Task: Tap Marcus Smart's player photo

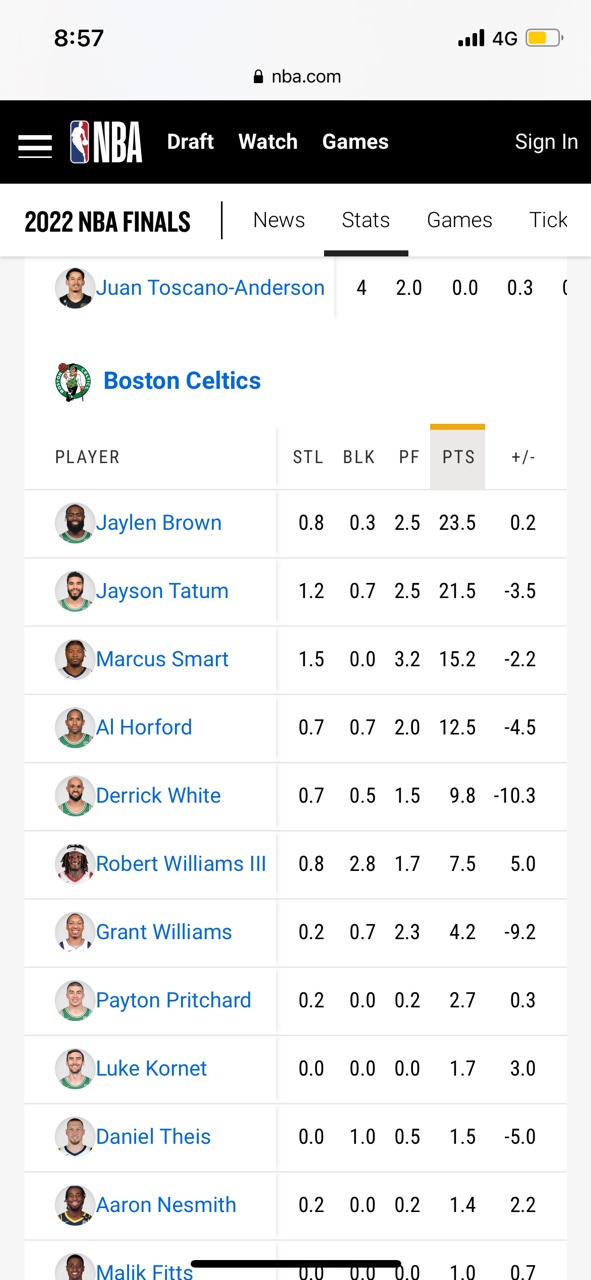Action: tap(75, 659)
